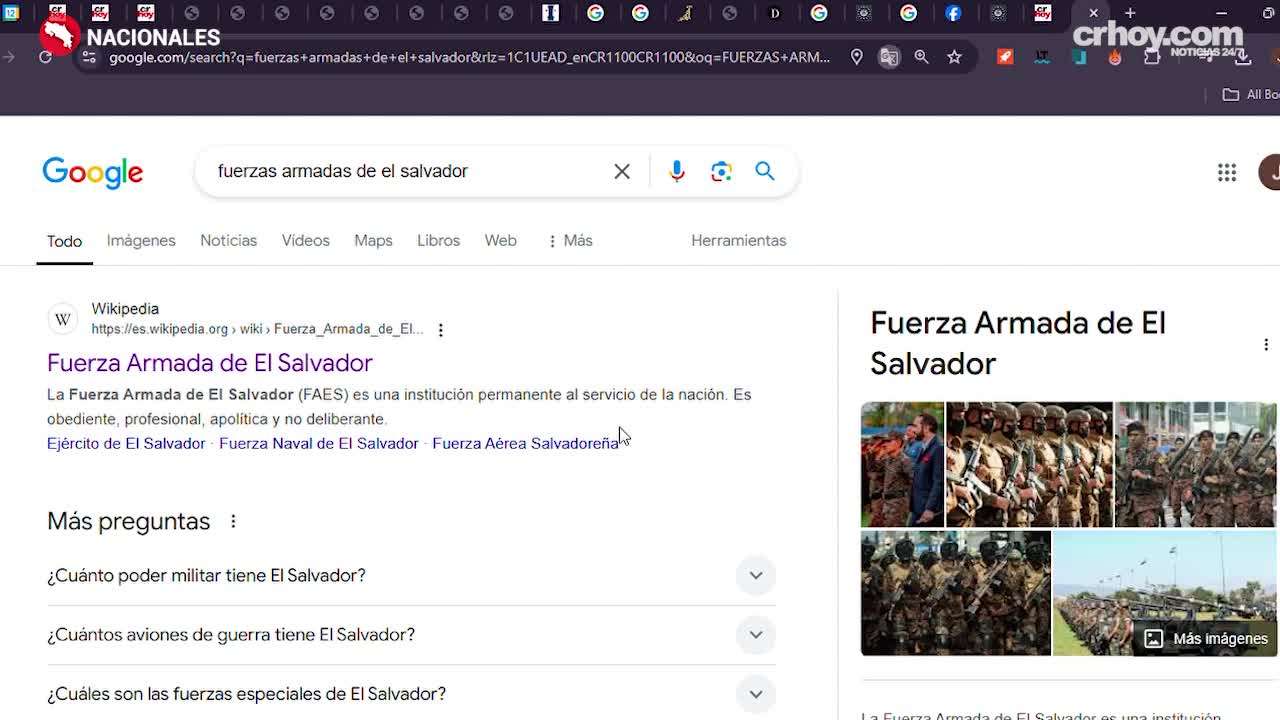
Task: Open the teal extension icon next to LT
Action: (1079, 57)
